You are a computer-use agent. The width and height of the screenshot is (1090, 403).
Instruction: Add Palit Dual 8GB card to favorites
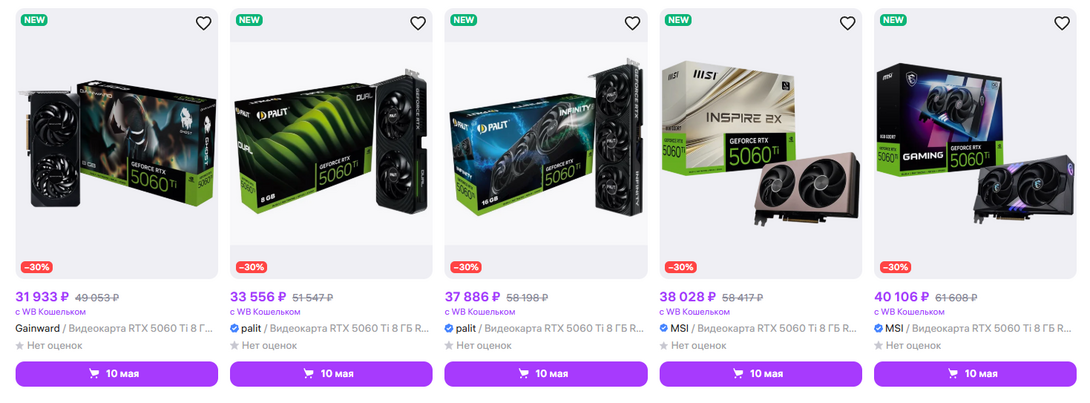418,24
